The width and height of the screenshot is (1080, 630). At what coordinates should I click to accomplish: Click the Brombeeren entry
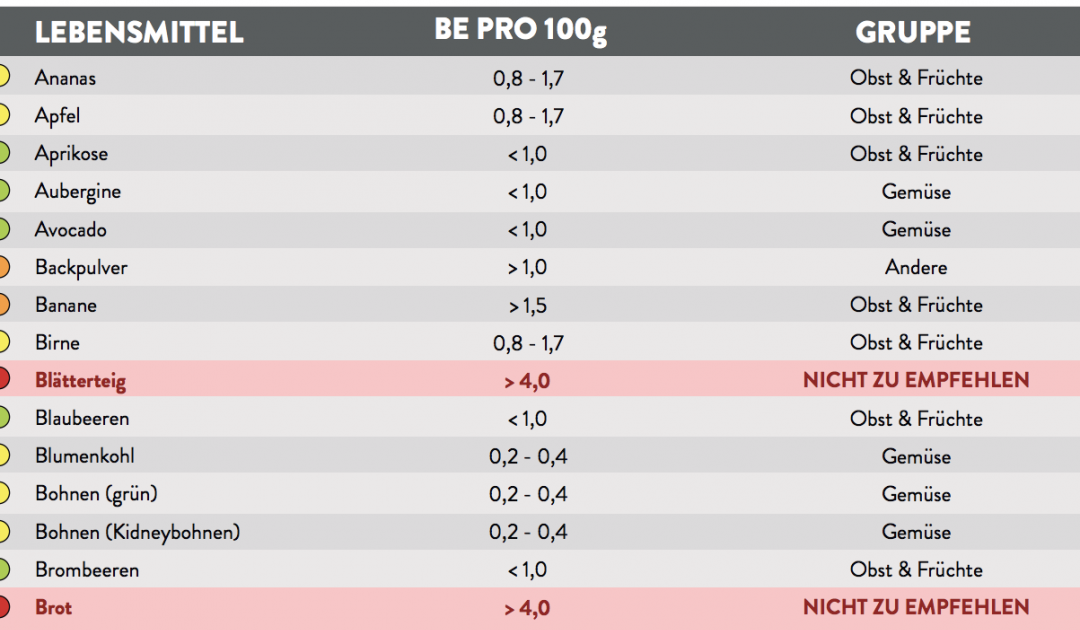(x=87, y=570)
